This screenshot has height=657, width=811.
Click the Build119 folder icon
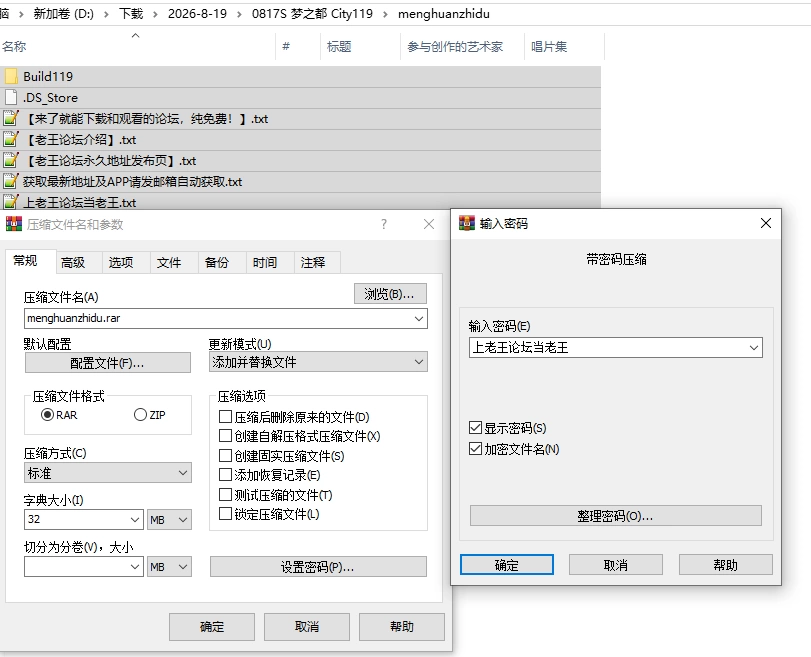tap(11, 77)
